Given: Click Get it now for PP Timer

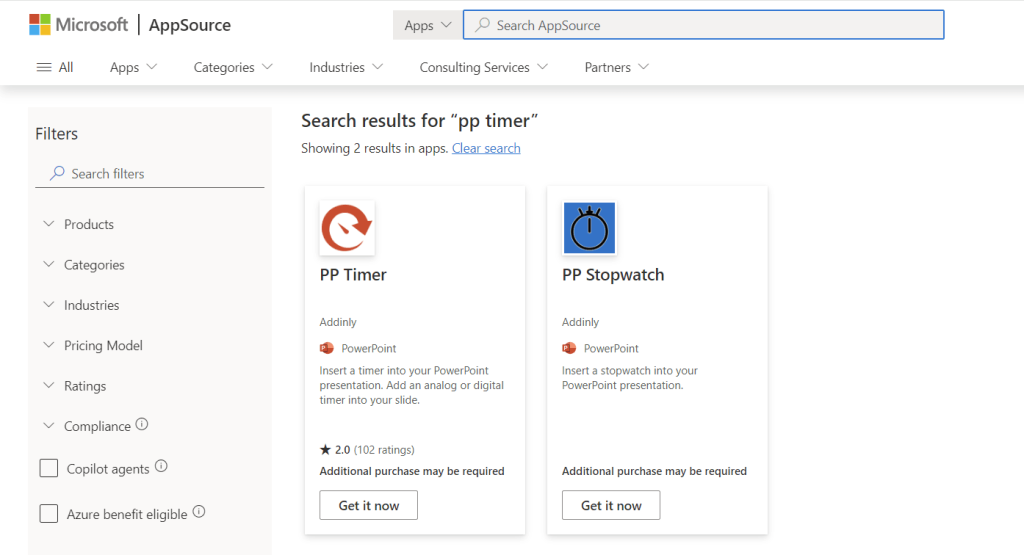Looking at the screenshot, I should point(368,505).
